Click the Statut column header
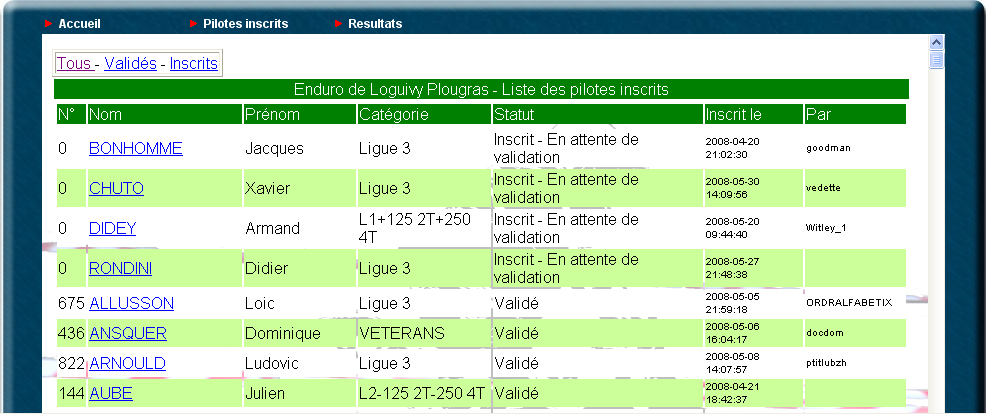The width and height of the screenshot is (986, 414). (x=598, y=115)
